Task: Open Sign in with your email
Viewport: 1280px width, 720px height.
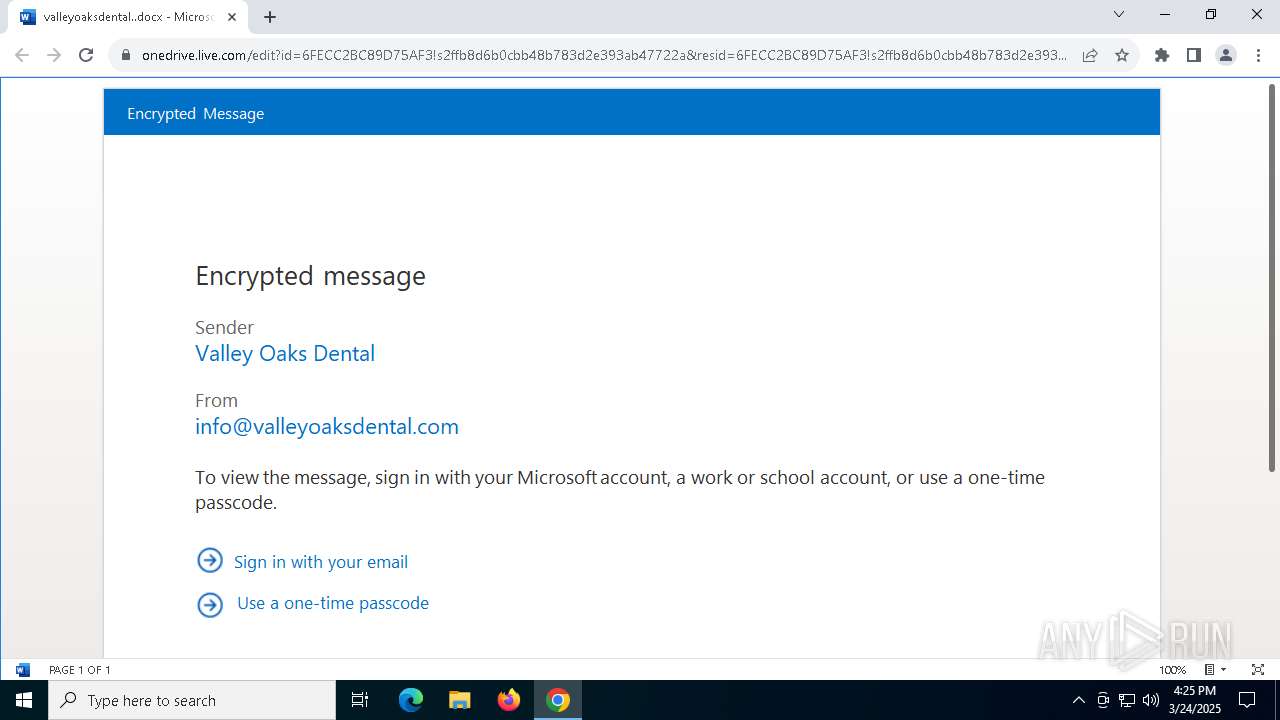Action: (x=321, y=562)
